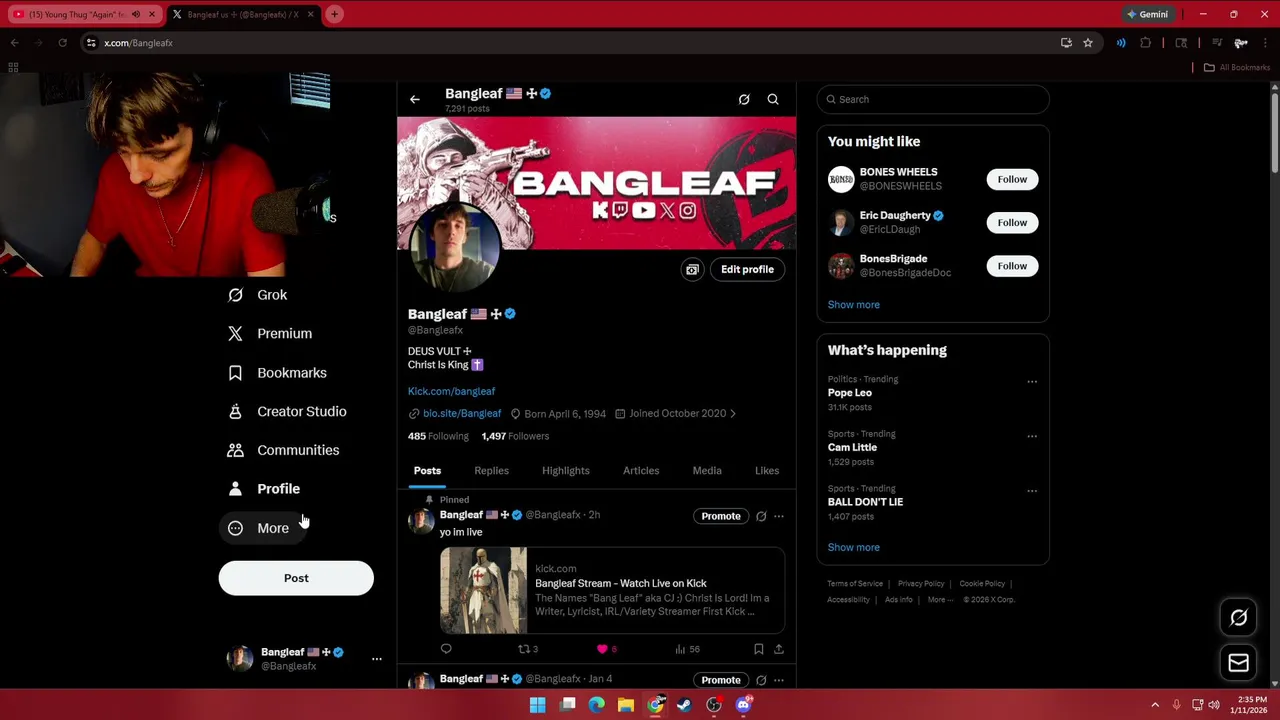The image size is (1280, 720).
Task: Open Windows Start menu
Action: [538, 705]
